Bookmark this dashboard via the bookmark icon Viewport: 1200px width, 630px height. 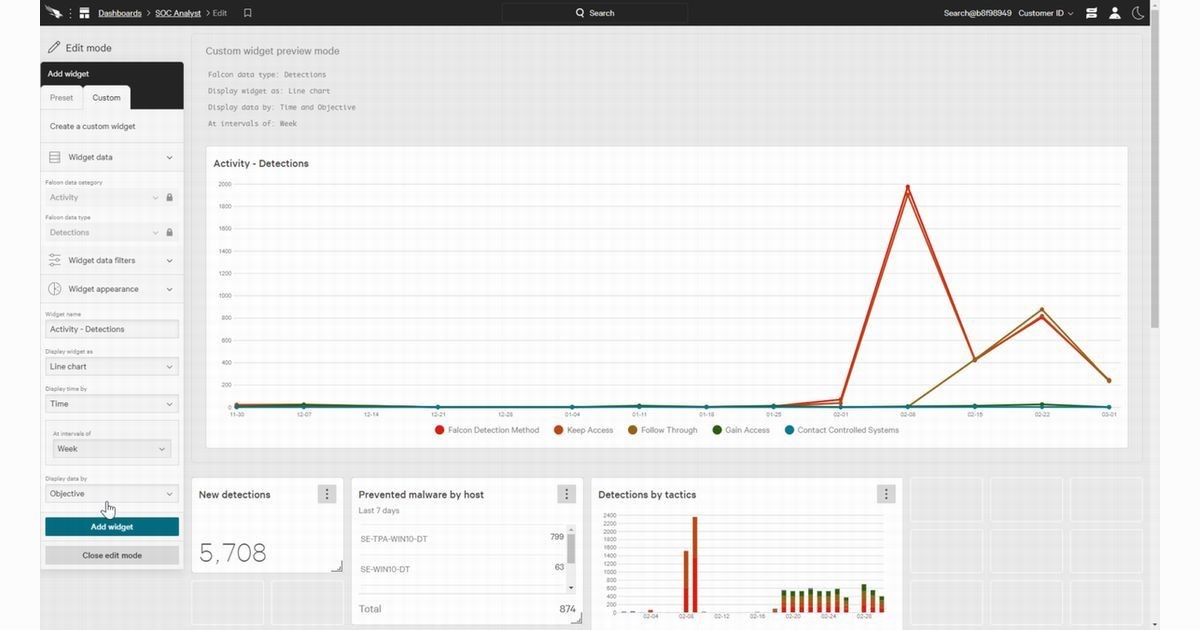pos(247,13)
